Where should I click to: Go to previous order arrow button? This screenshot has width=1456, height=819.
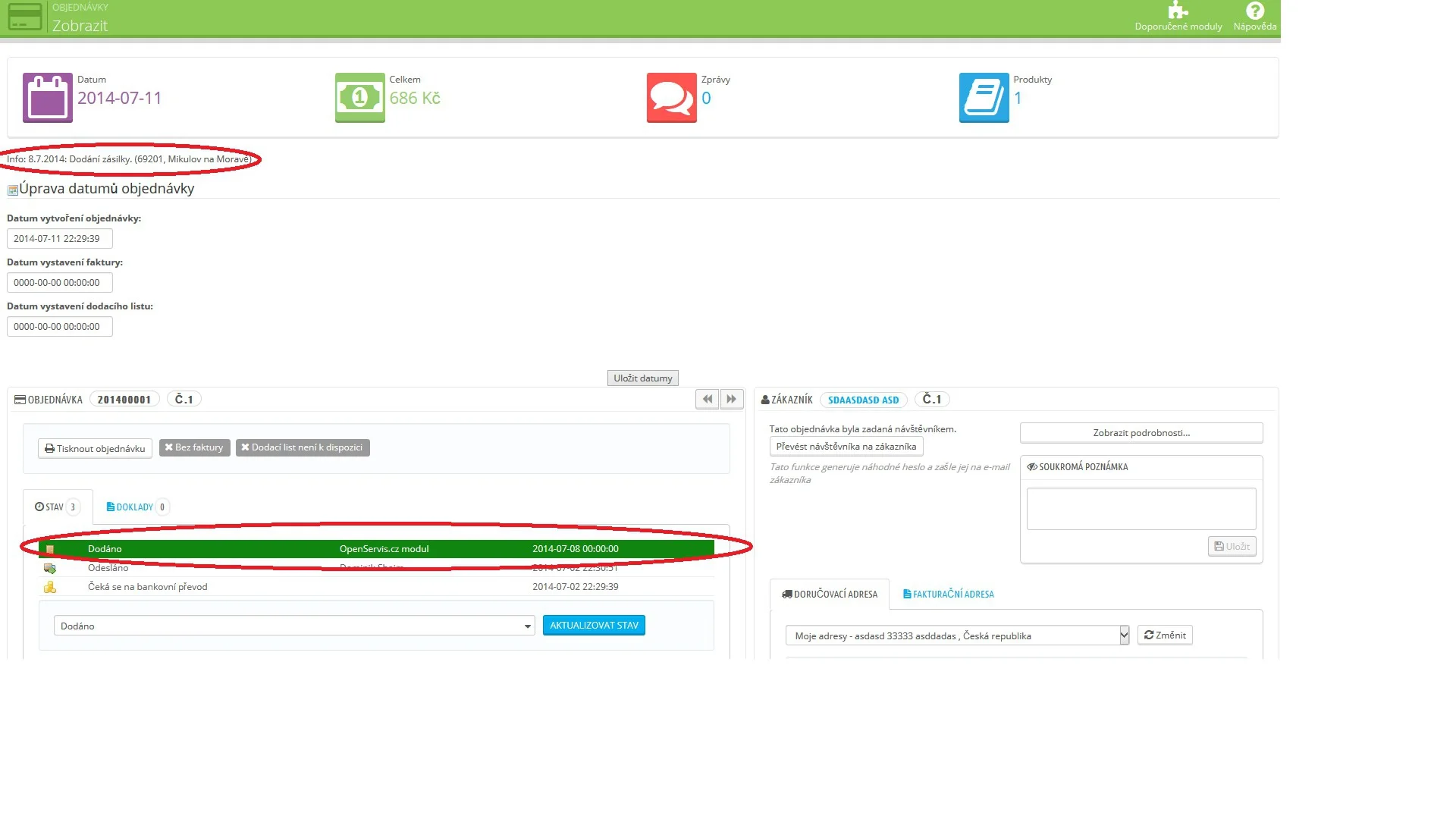(707, 399)
